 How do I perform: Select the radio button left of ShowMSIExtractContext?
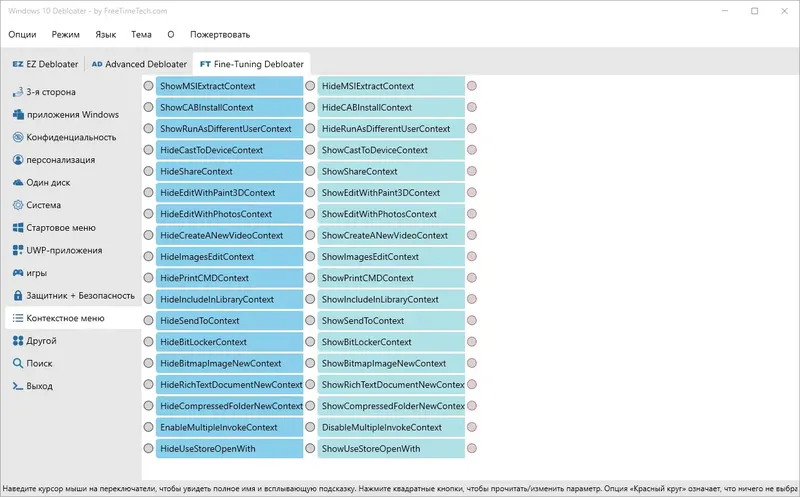(x=149, y=87)
